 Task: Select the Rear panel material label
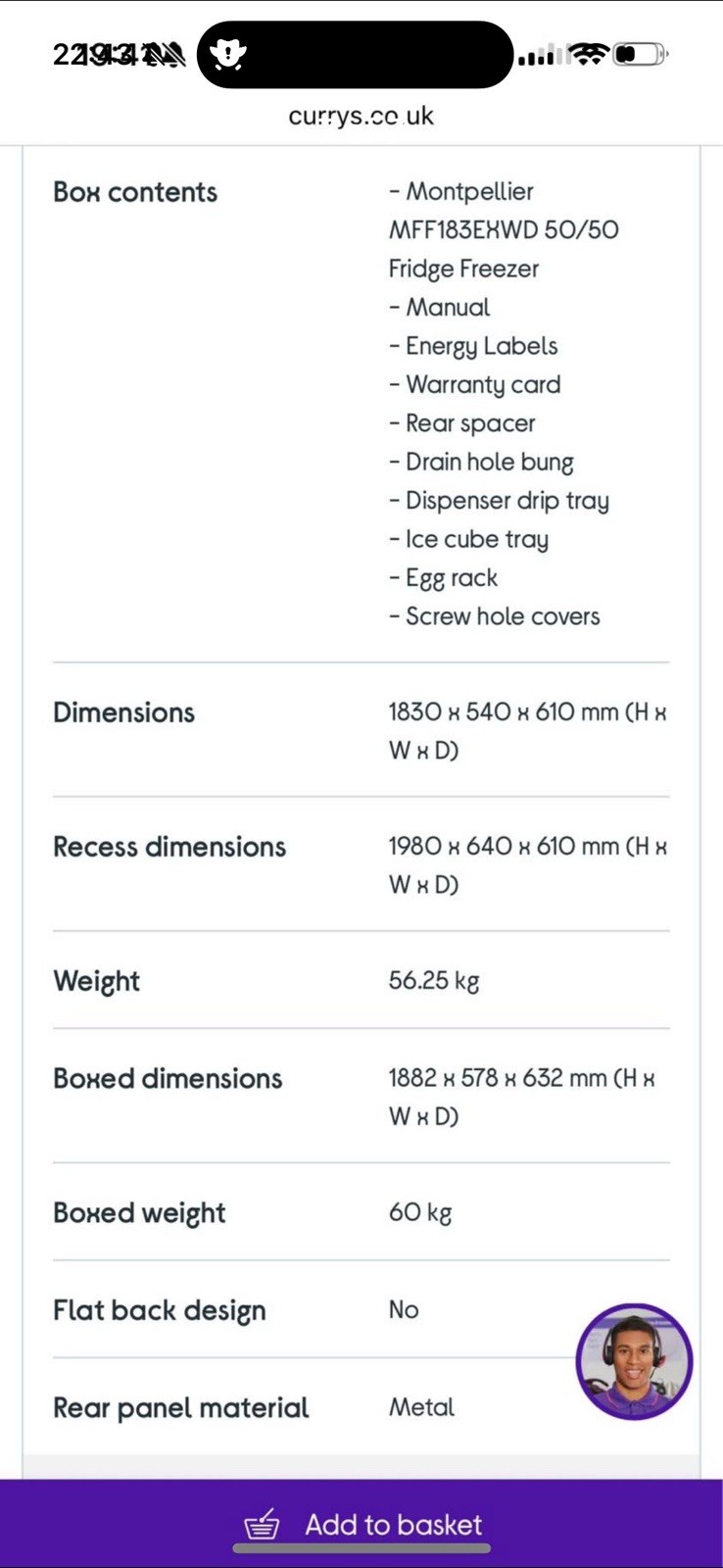181,1407
